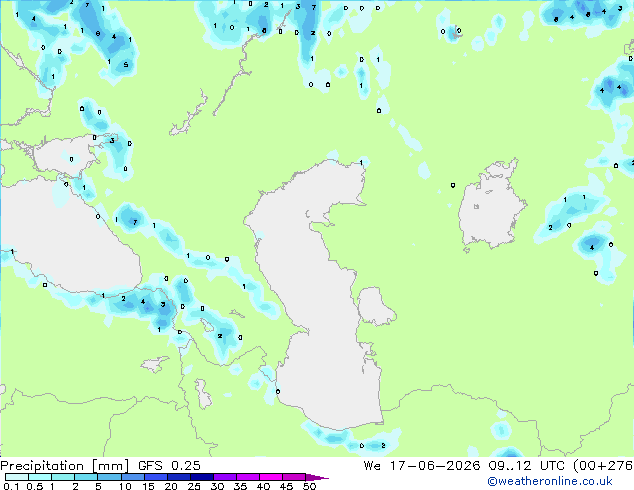Image resolution: width=634 pixels, height=490 pixels.
Task: Click the 15–20 mm legend color box
Action: [x=155, y=477]
